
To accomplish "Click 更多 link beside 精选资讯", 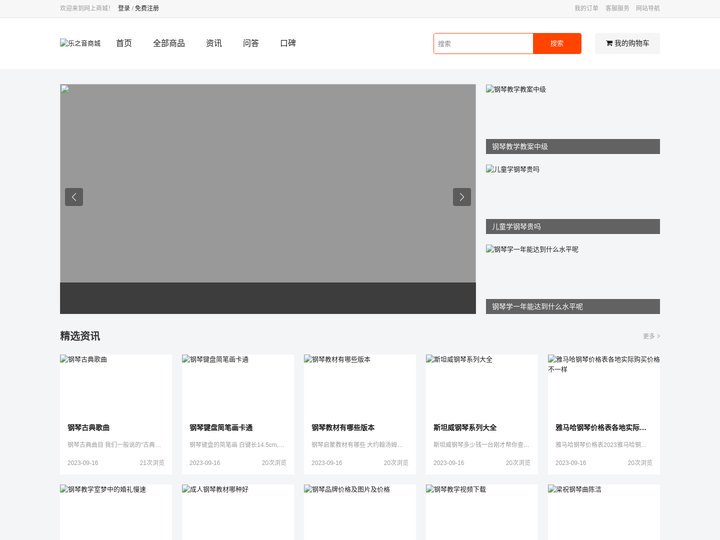I will [652, 336].
